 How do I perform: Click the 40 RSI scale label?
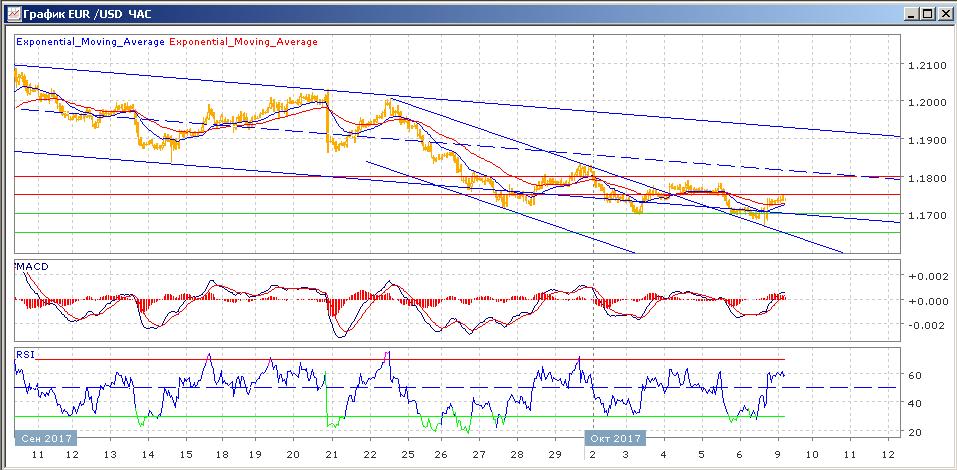tap(914, 403)
